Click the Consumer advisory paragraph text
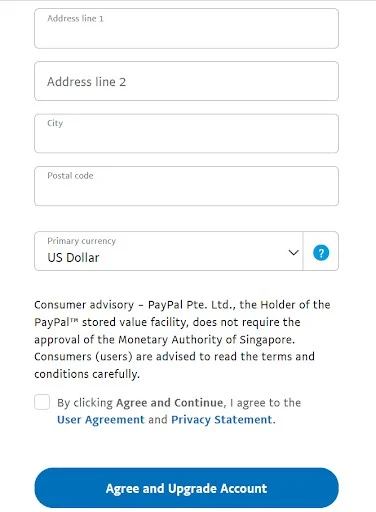This screenshot has width=376, height=512. 182,339
